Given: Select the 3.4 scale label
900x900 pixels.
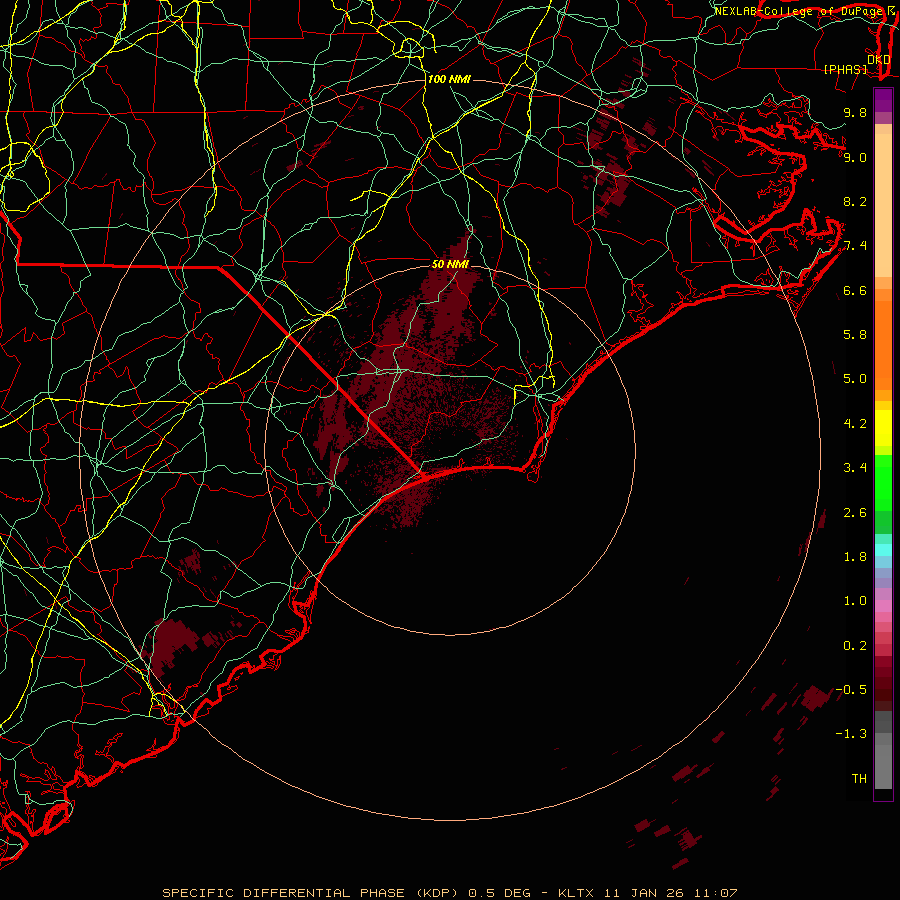Looking at the screenshot, I should (x=855, y=468).
